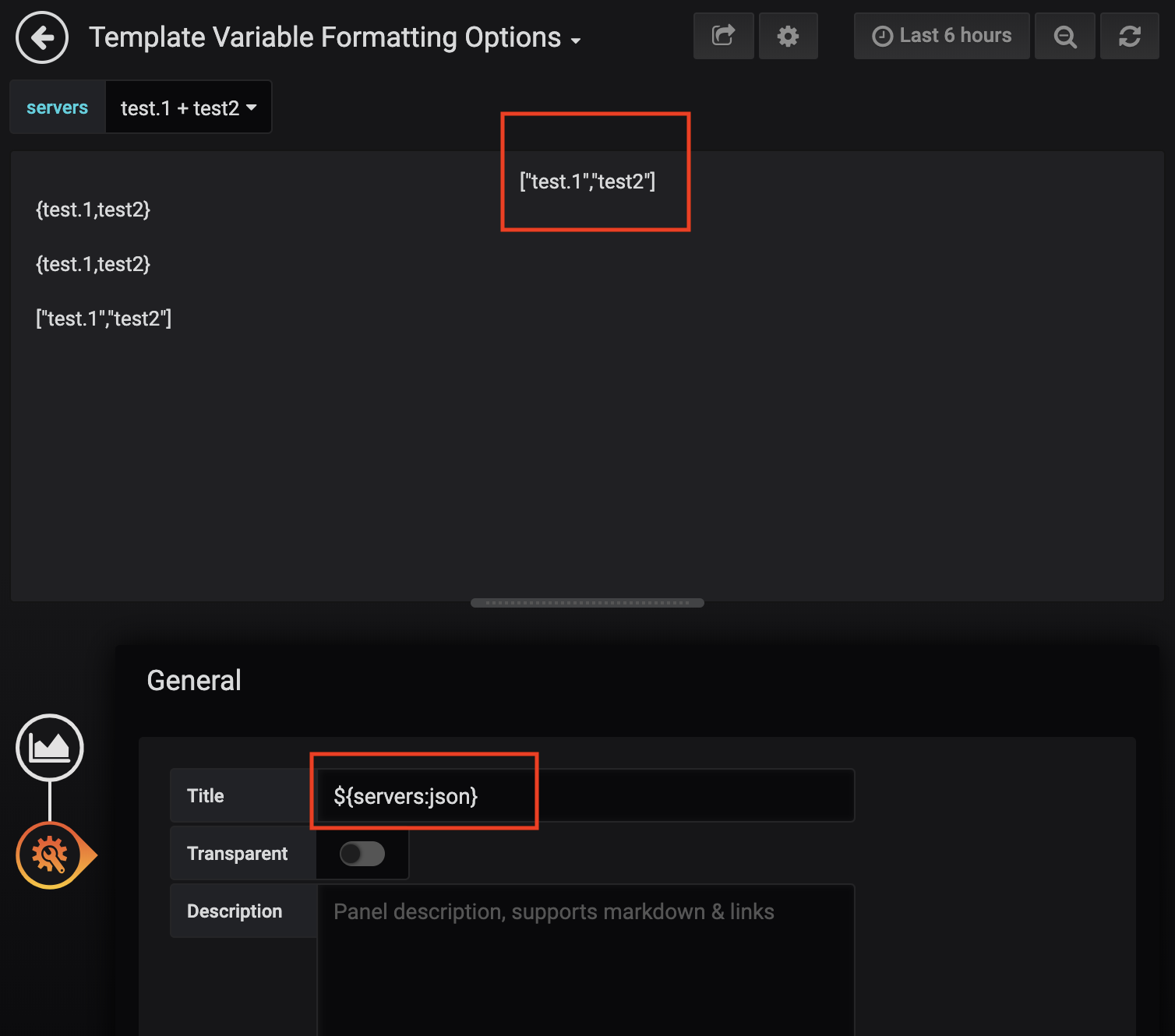Click the clock icon in the time picker
Image resolution: width=1175 pixels, height=1036 pixels.
pos(880,35)
